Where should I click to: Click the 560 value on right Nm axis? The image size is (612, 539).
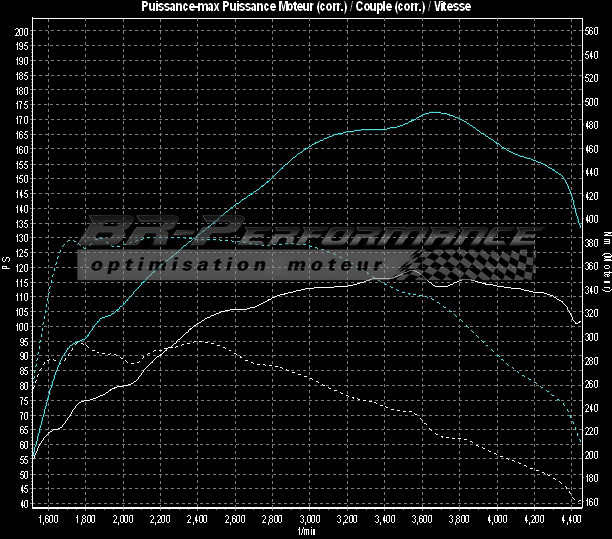click(x=592, y=31)
